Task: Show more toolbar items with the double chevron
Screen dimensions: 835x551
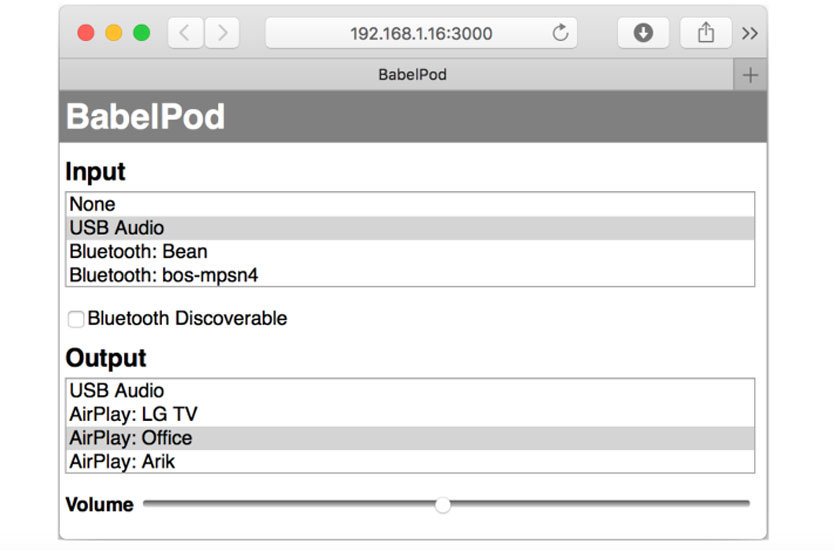Action: click(x=750, y=34)
